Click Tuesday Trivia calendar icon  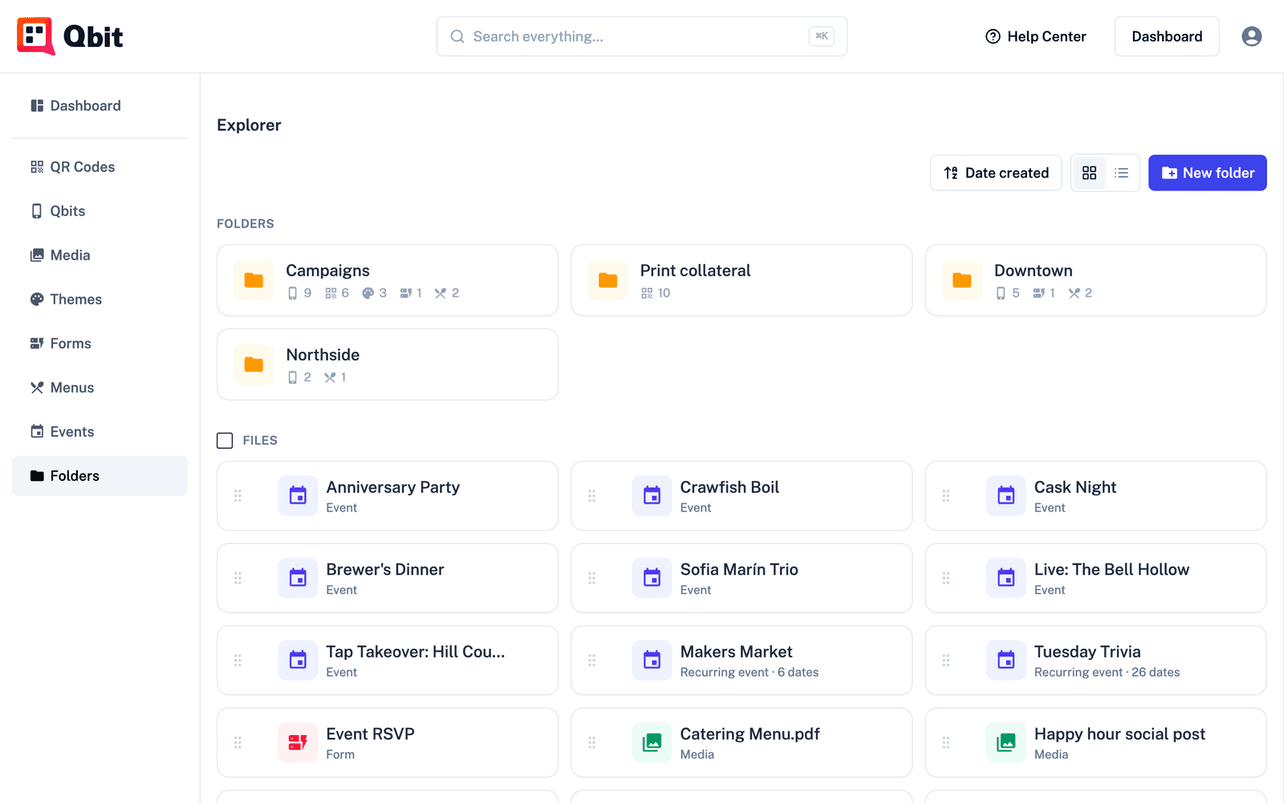1006,660
